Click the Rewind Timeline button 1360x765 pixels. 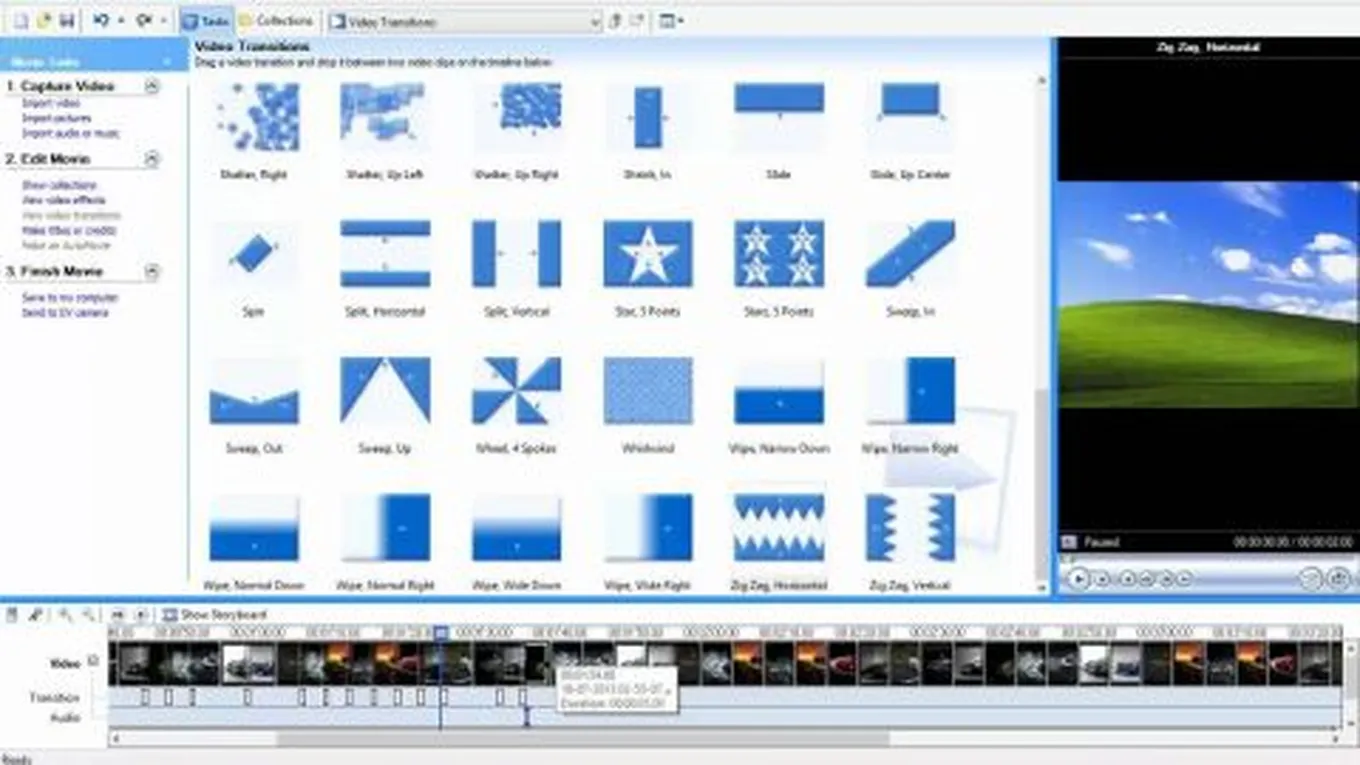pos(117,615)
